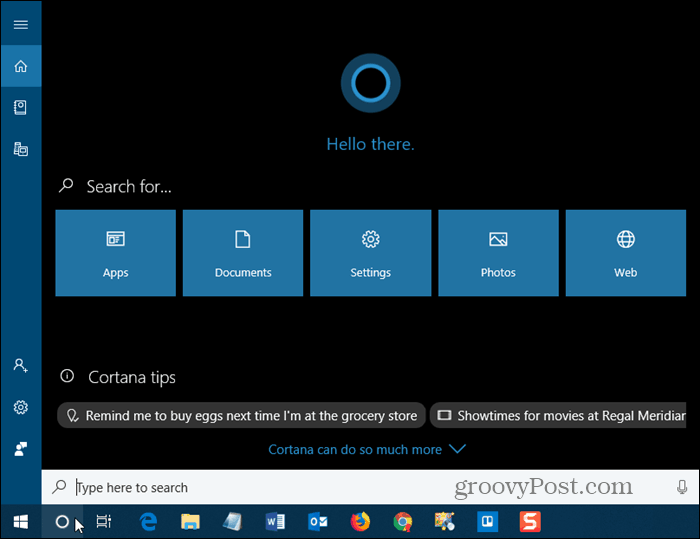Open the Windows Start menu
Screen dimensions: 700x539
coord(21,522)
